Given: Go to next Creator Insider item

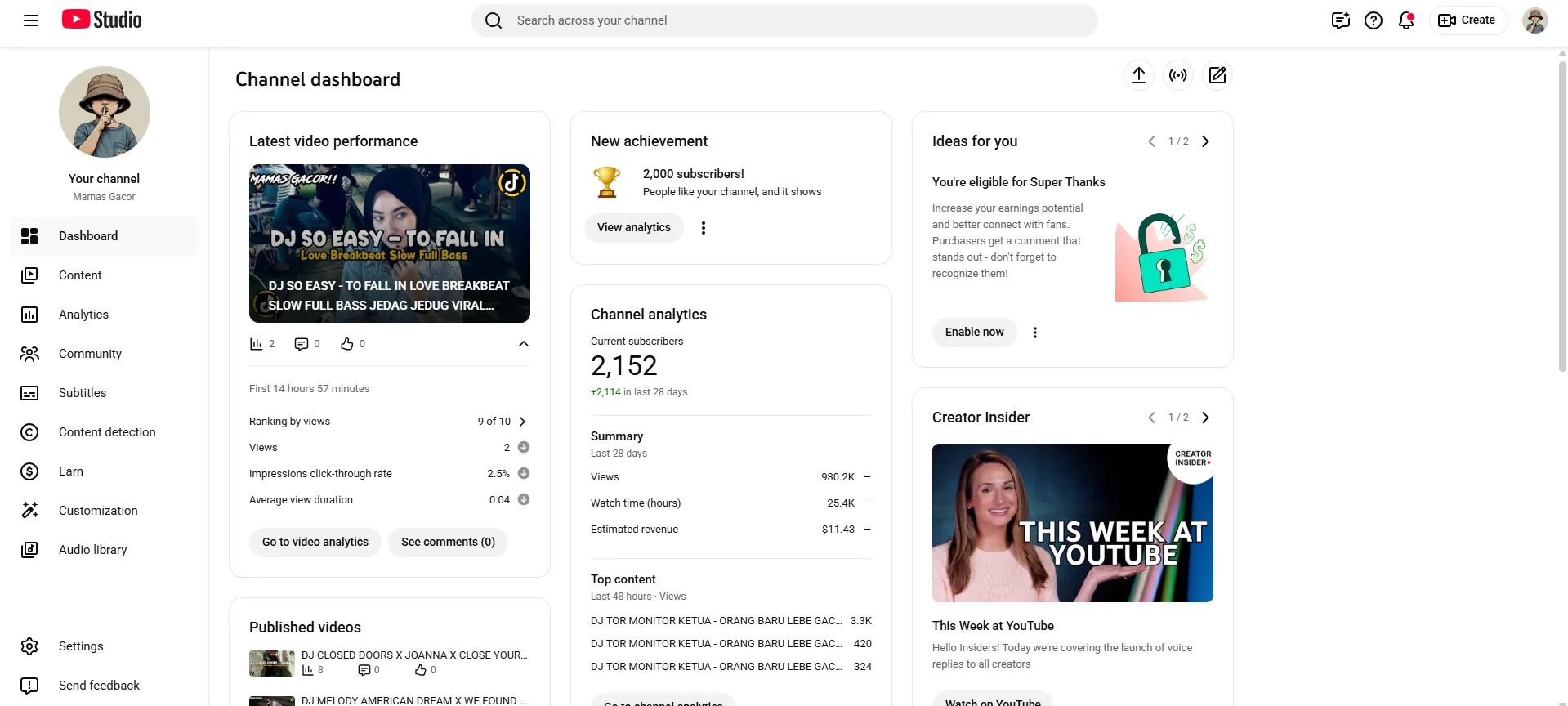Looking at the screenshot, I should coord(1205,418).
